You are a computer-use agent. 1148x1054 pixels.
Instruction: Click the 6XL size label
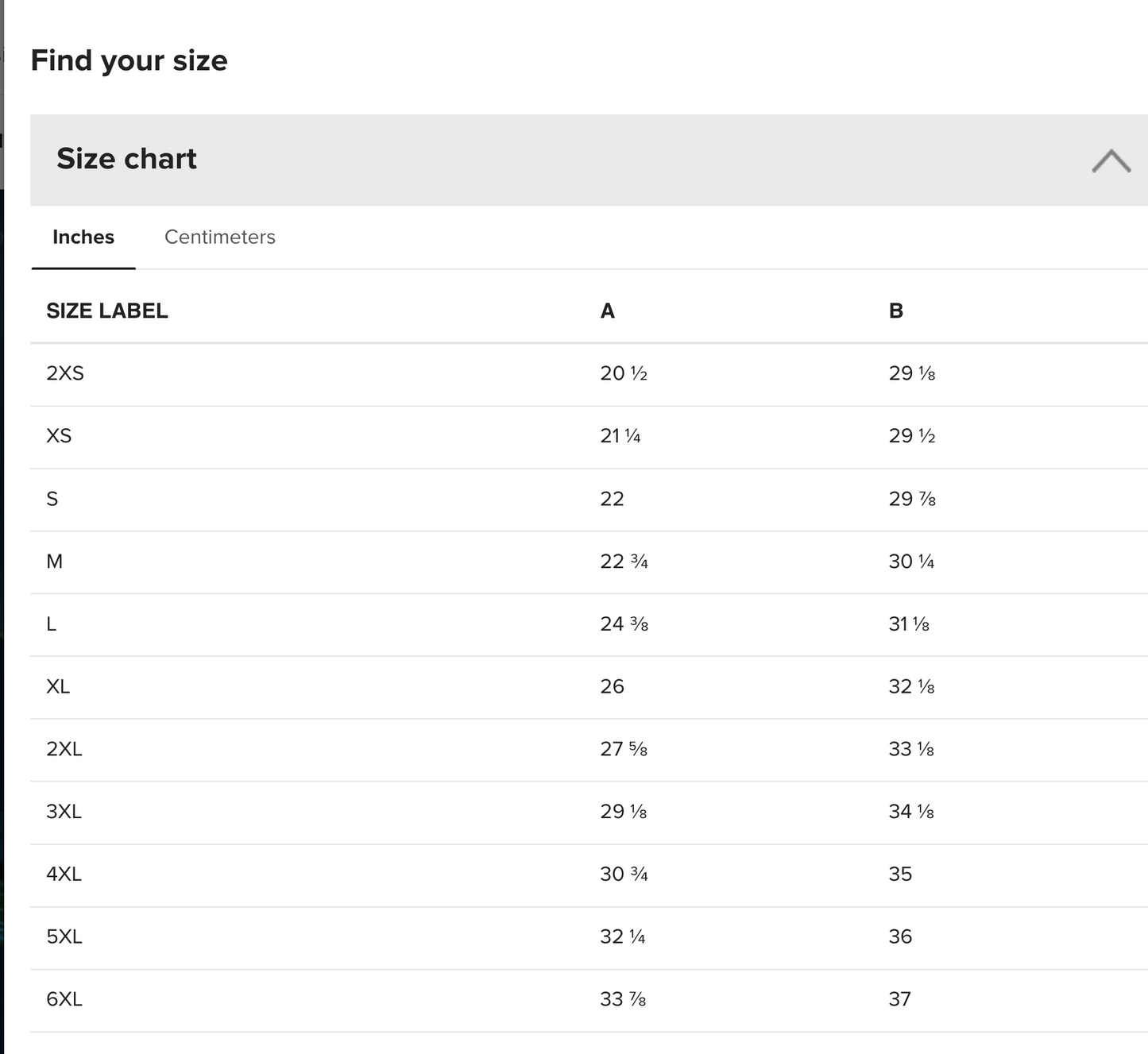pos(64,999)
